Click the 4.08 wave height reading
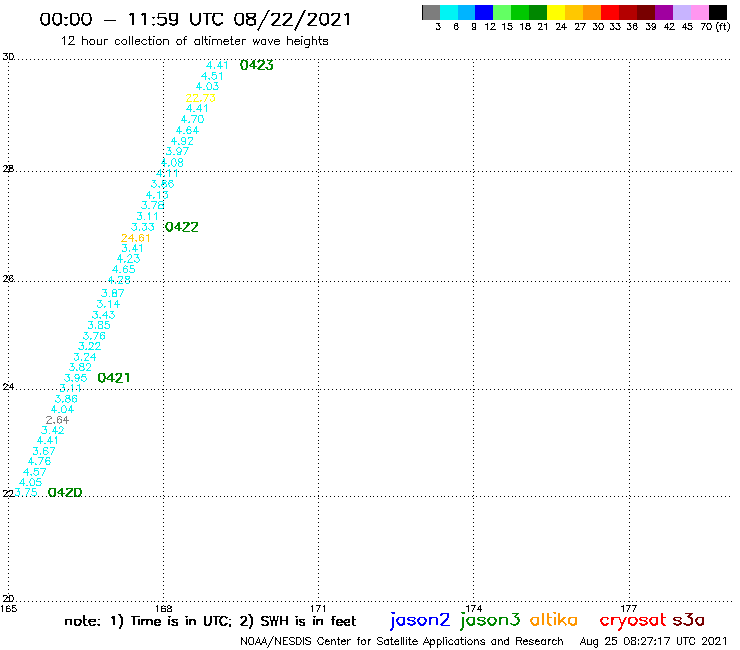 click(172, 162)
